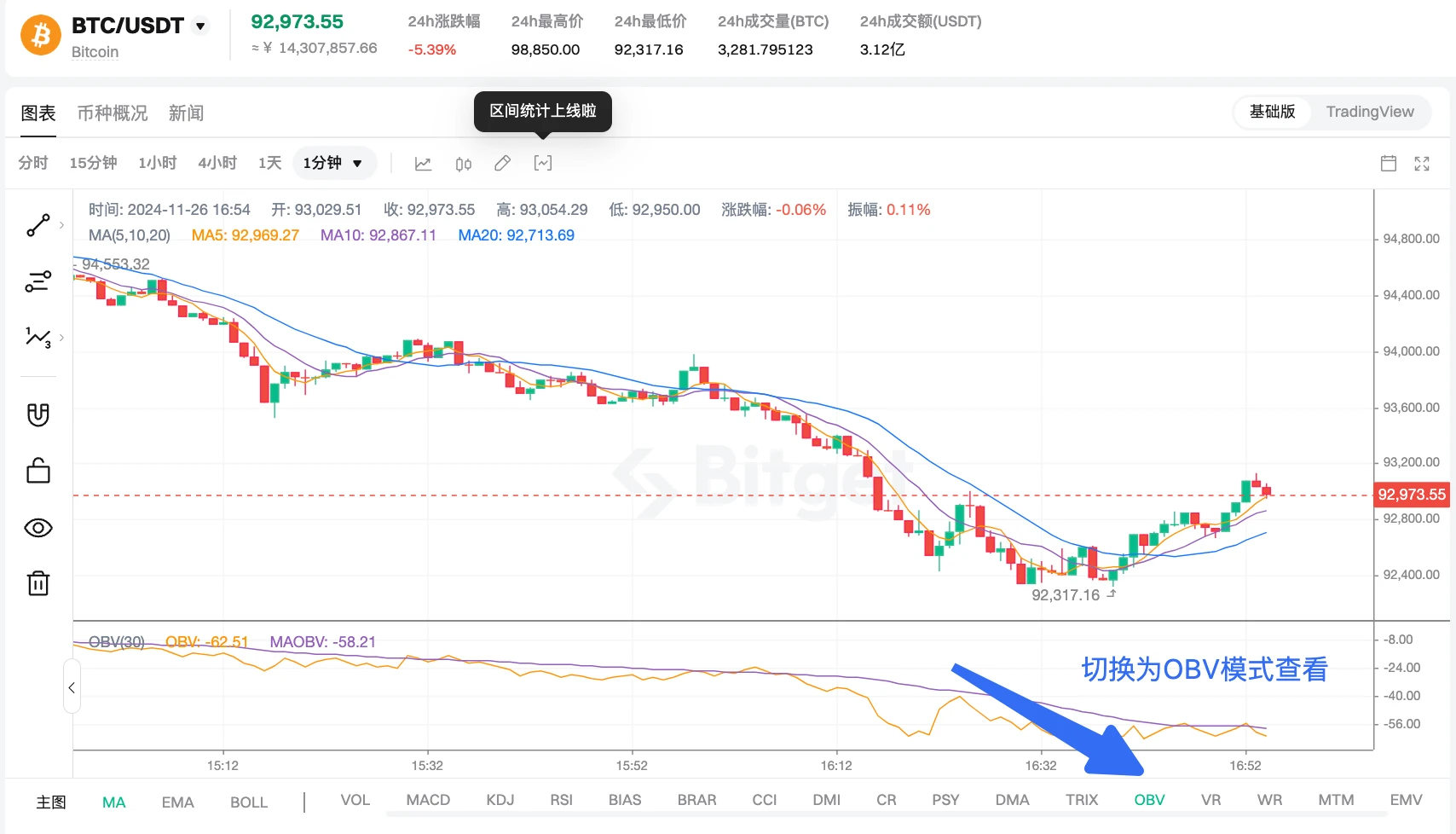Open the range statistics icon
This screenshot has width=1456, height=834.
click(x=543, y=163)
